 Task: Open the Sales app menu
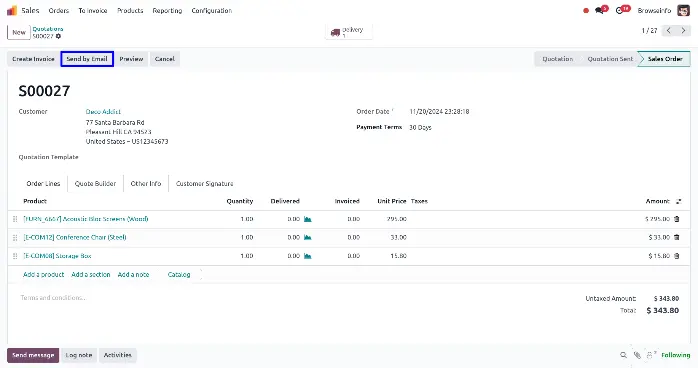pos(30,10)
